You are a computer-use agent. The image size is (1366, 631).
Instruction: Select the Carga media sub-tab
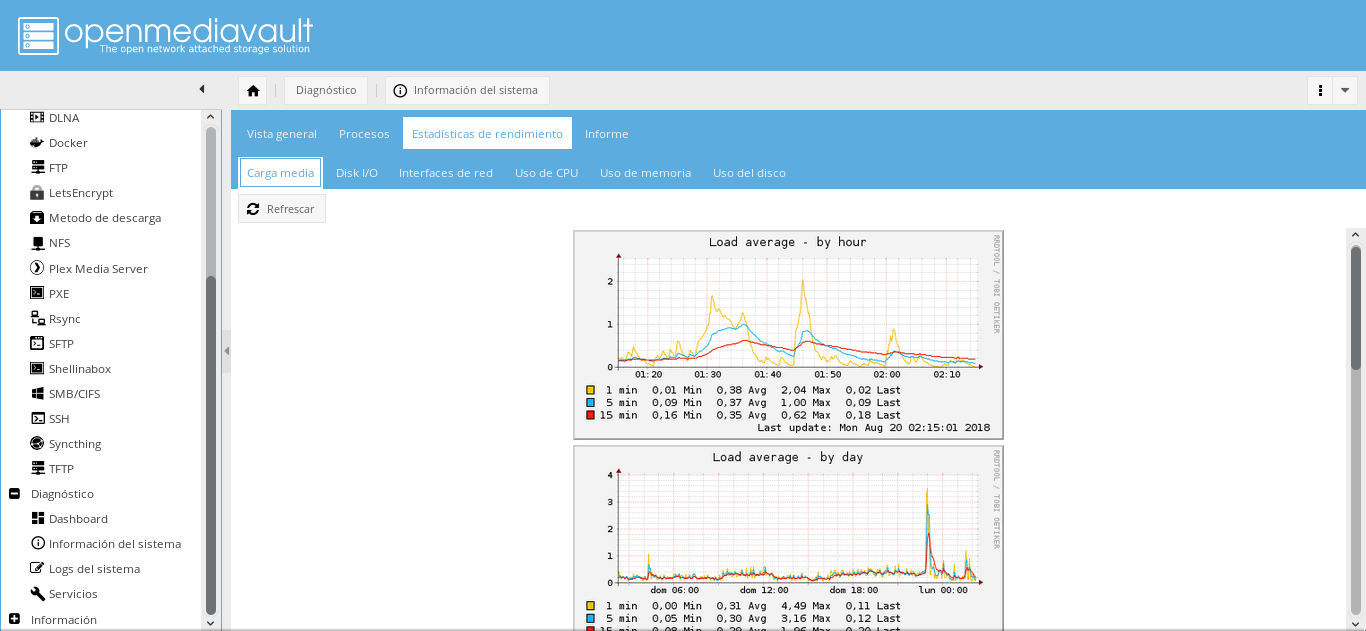coord(280,172)
